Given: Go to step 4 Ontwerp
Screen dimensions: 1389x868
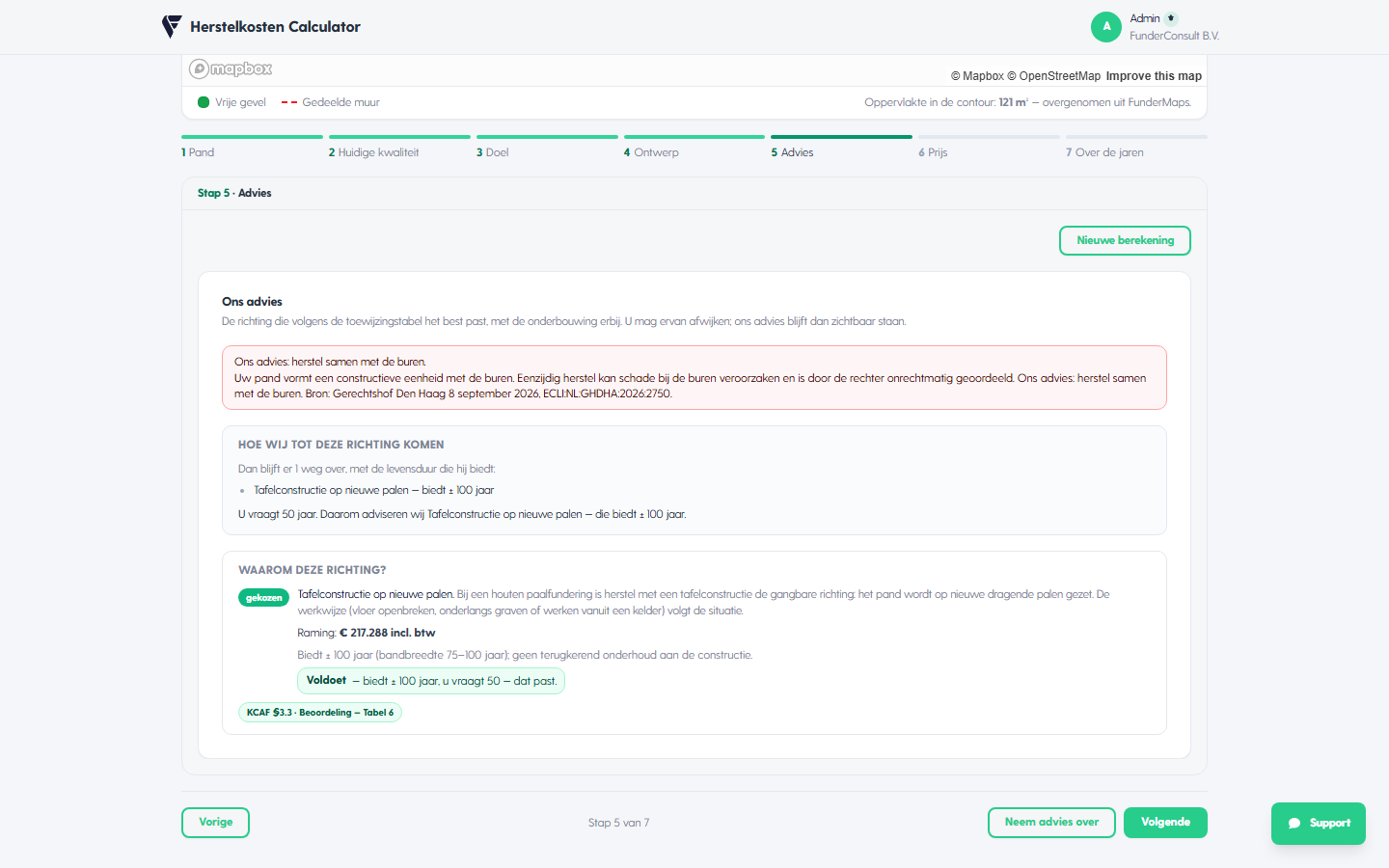Looking at the screenshot, I should (694, 147).
